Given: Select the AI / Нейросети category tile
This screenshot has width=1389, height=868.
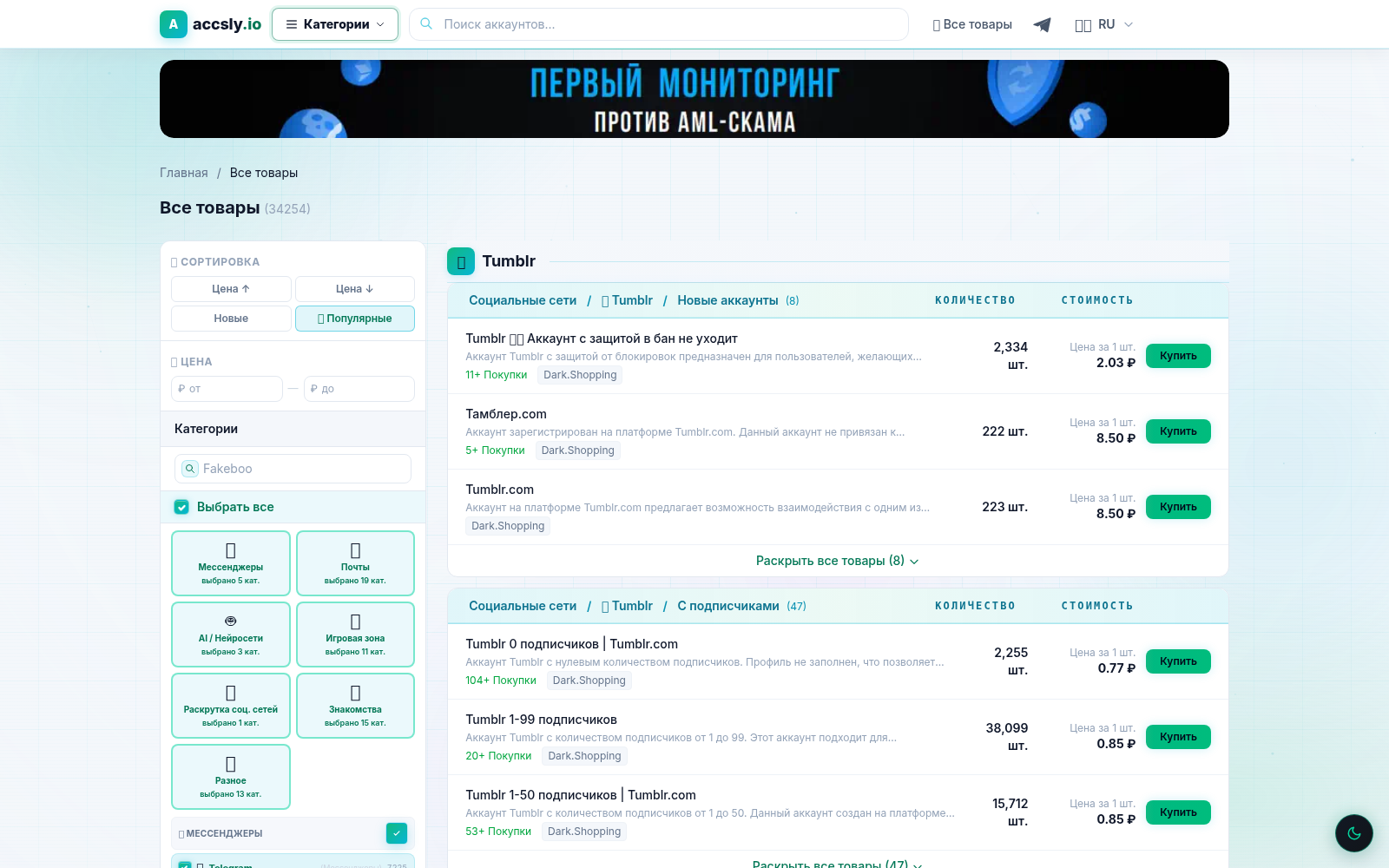Looking at the screenshot, I should coord(231,635).
